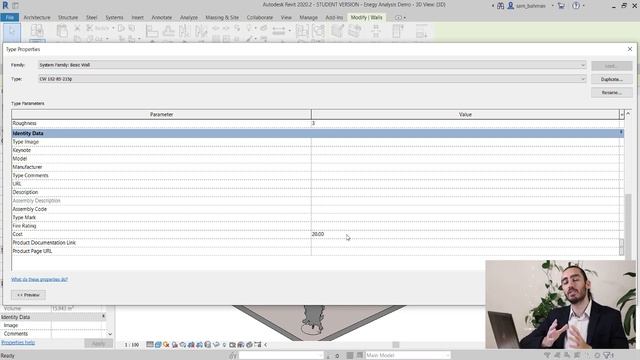The height and width of the screenshot is (360, 640).
Task: Click the scroll up arrow of parameter list
Action: pyautogui.click(x=628, y=113)
